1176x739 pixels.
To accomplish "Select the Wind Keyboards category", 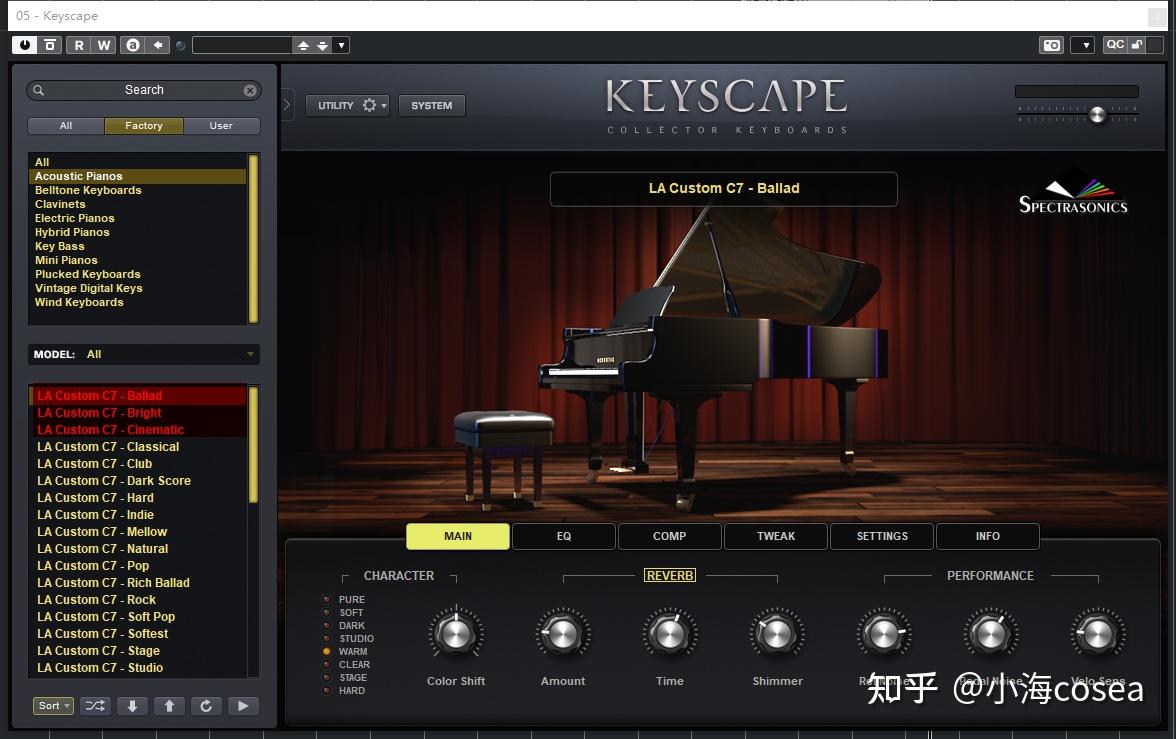I will (137, 302).
